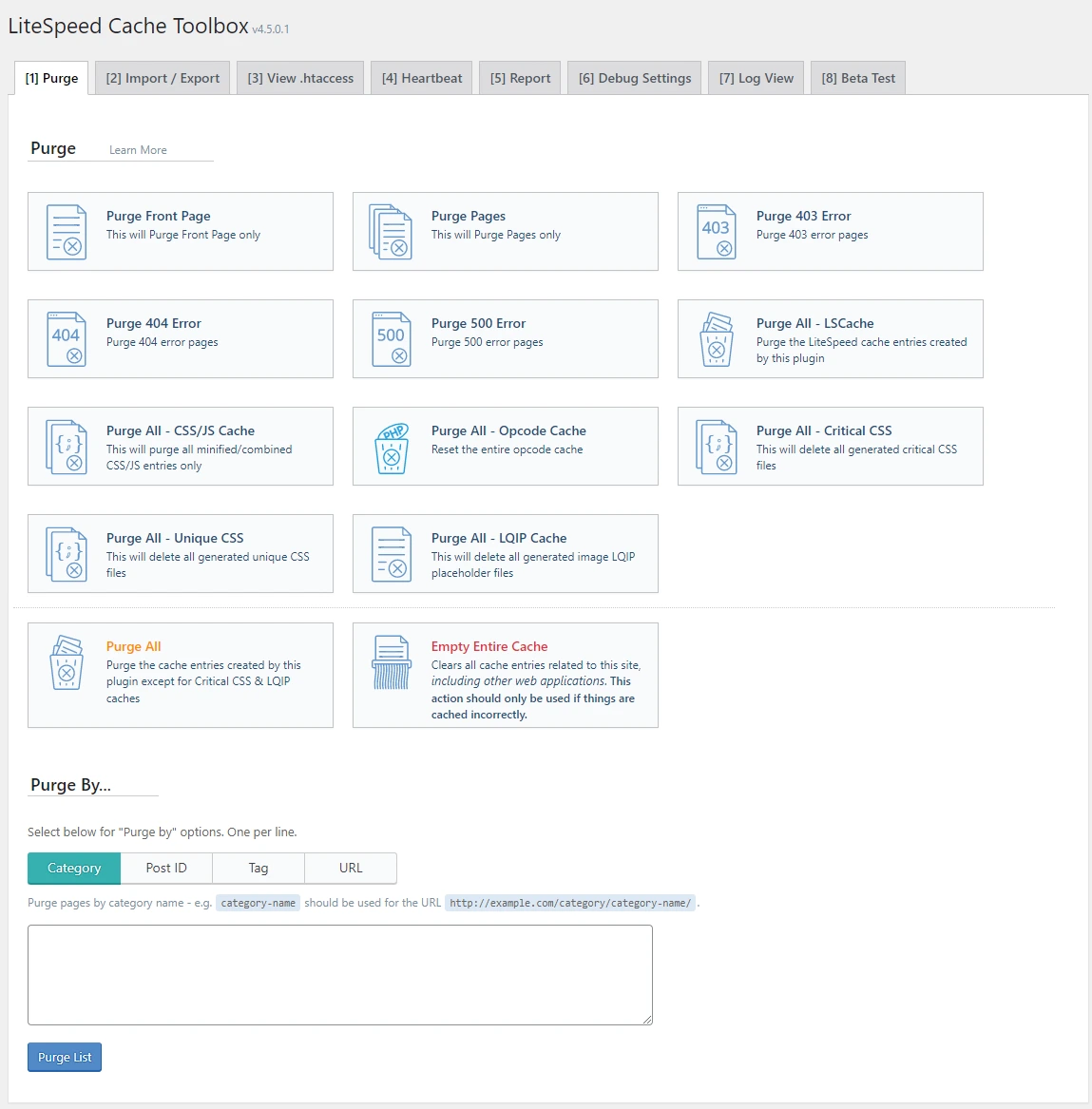Image resolution: width=1092 pixels, height=1109 pixels.
Task: Click the 'Purge 403 error pages' description
Action: pyautogui.click(x=812, y=234)
